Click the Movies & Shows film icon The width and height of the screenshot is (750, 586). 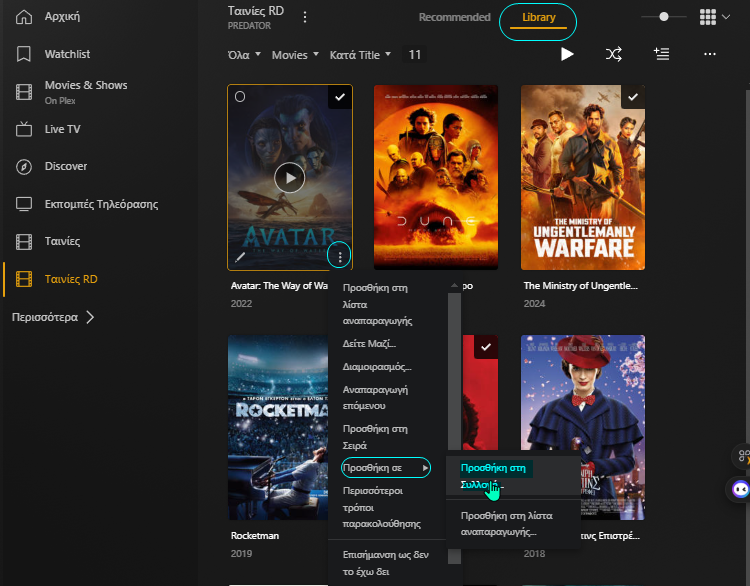click(x=23, y=91)
